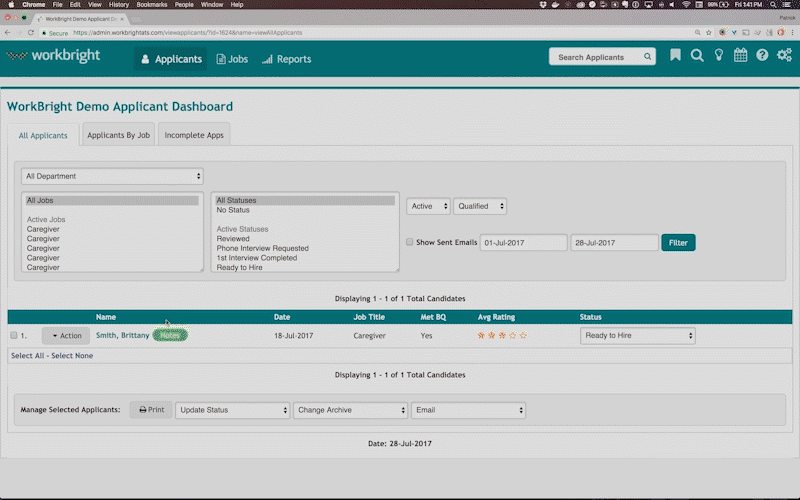Click the Name column header
Screen dimensions: 800x500
tap(106, 317)
